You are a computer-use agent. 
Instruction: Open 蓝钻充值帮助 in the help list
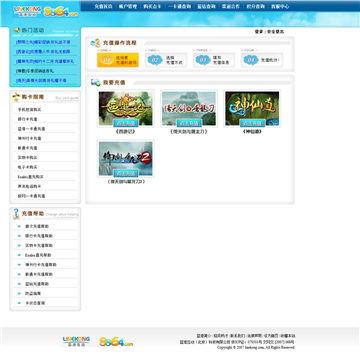(x=37, y=284)
